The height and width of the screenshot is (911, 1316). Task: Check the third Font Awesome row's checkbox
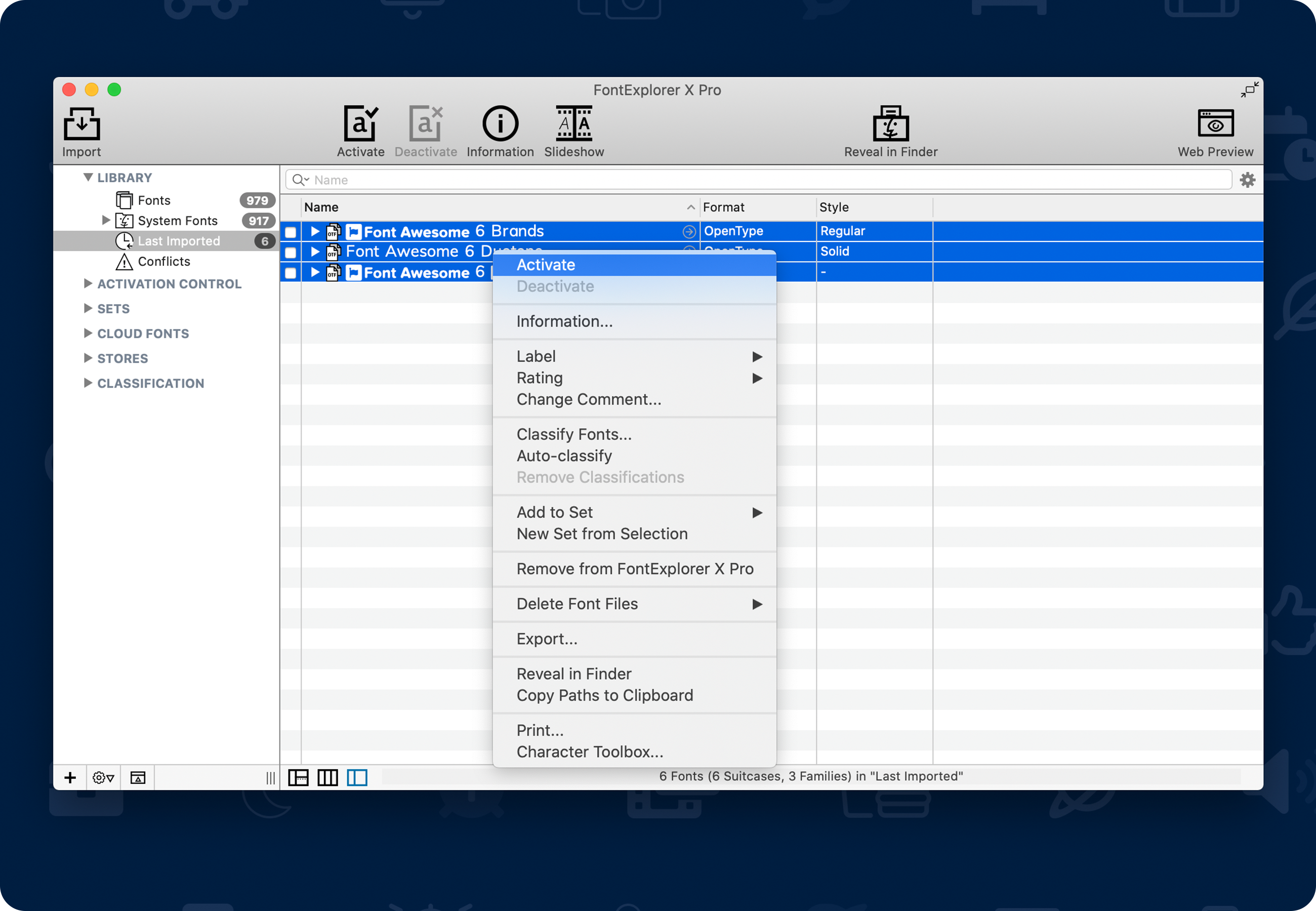pos(291,272)
